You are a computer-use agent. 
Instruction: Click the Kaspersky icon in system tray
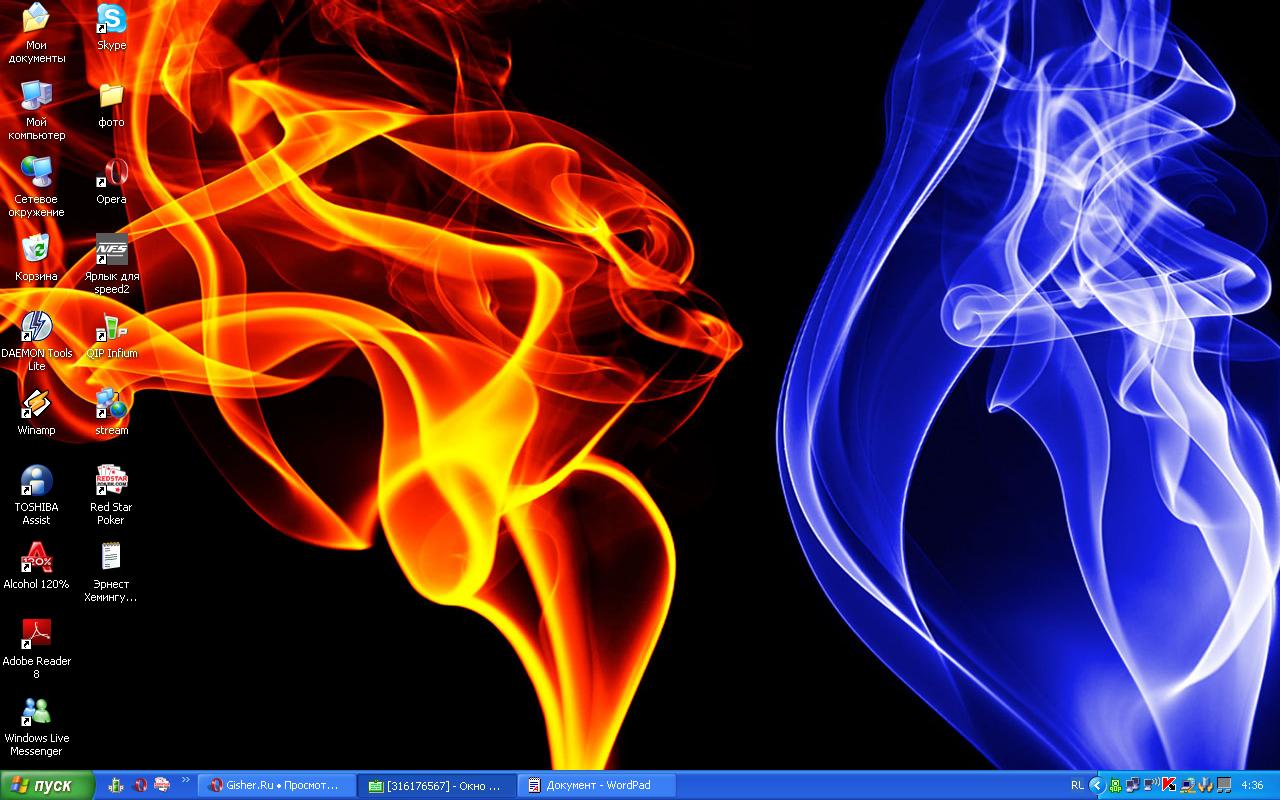[1168, 785]
